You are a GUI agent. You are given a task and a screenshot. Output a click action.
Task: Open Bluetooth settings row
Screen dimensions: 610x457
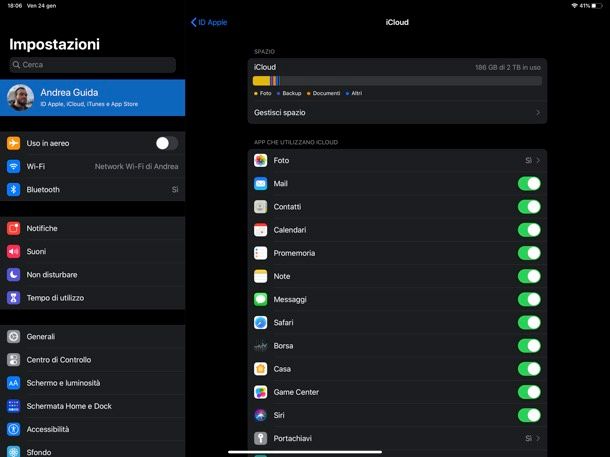(93, 189)
